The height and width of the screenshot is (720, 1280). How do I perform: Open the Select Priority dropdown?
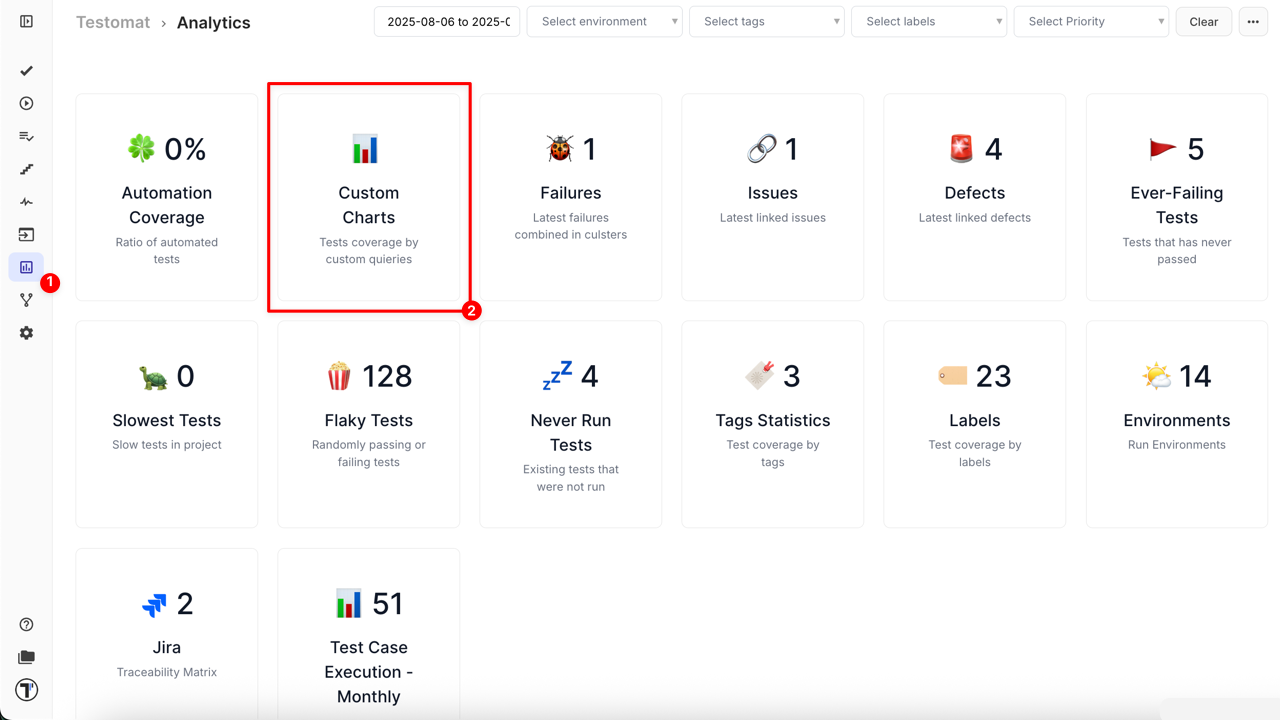tap(1090, 22)
